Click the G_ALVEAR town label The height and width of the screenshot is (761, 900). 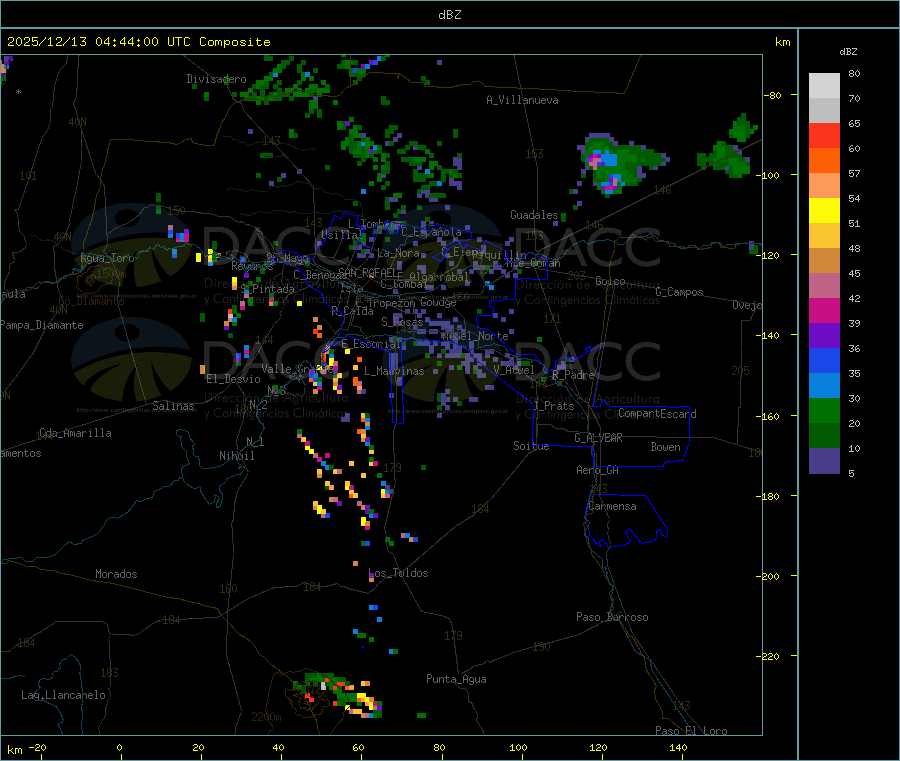click(598, 438)
